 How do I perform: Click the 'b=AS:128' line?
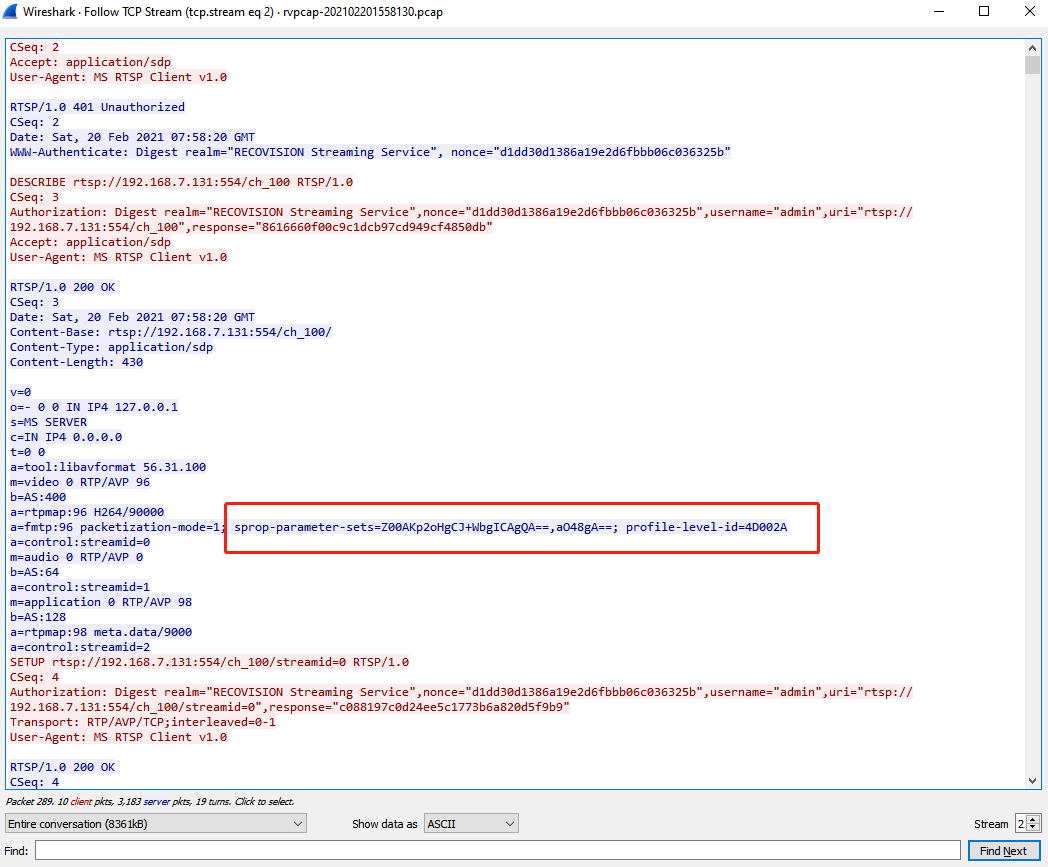(37, 617)
